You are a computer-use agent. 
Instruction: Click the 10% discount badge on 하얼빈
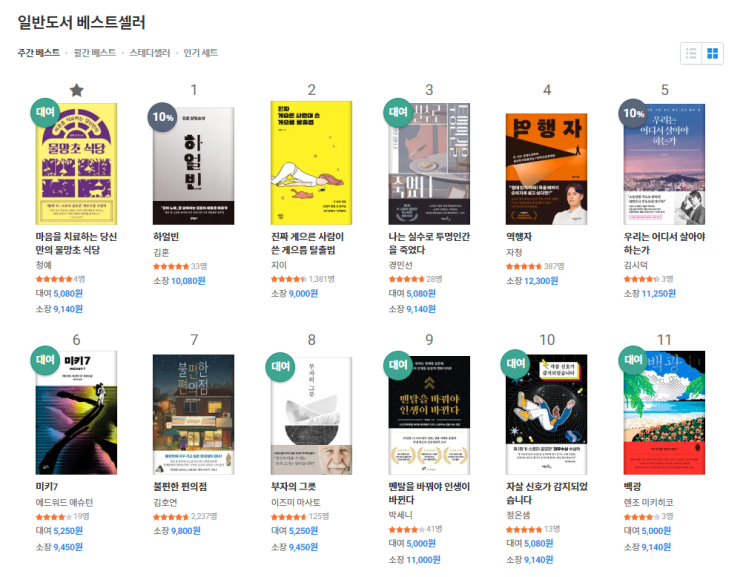click(x=163, y=117)
